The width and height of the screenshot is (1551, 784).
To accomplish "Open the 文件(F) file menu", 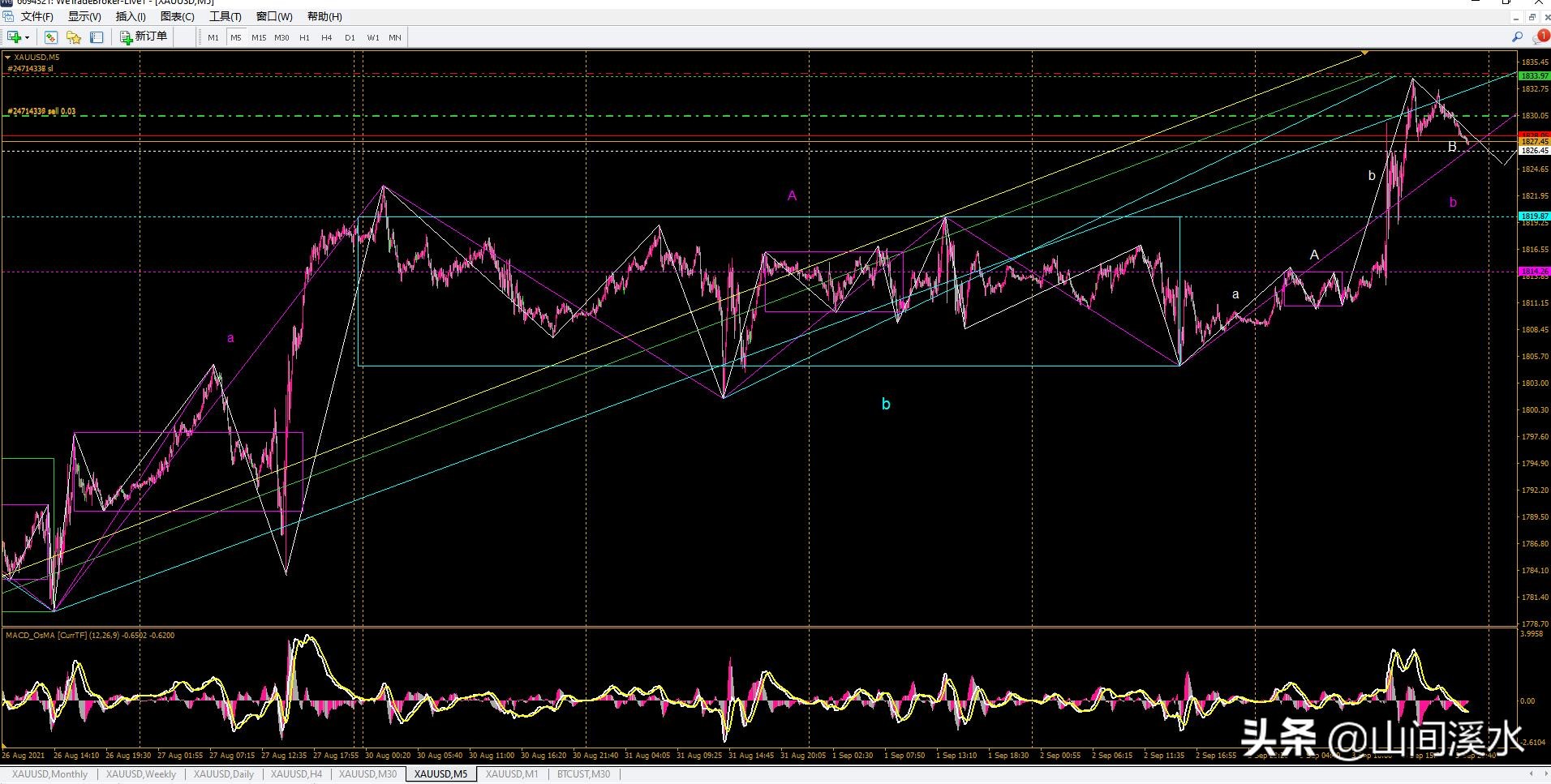I will point(37,16).
